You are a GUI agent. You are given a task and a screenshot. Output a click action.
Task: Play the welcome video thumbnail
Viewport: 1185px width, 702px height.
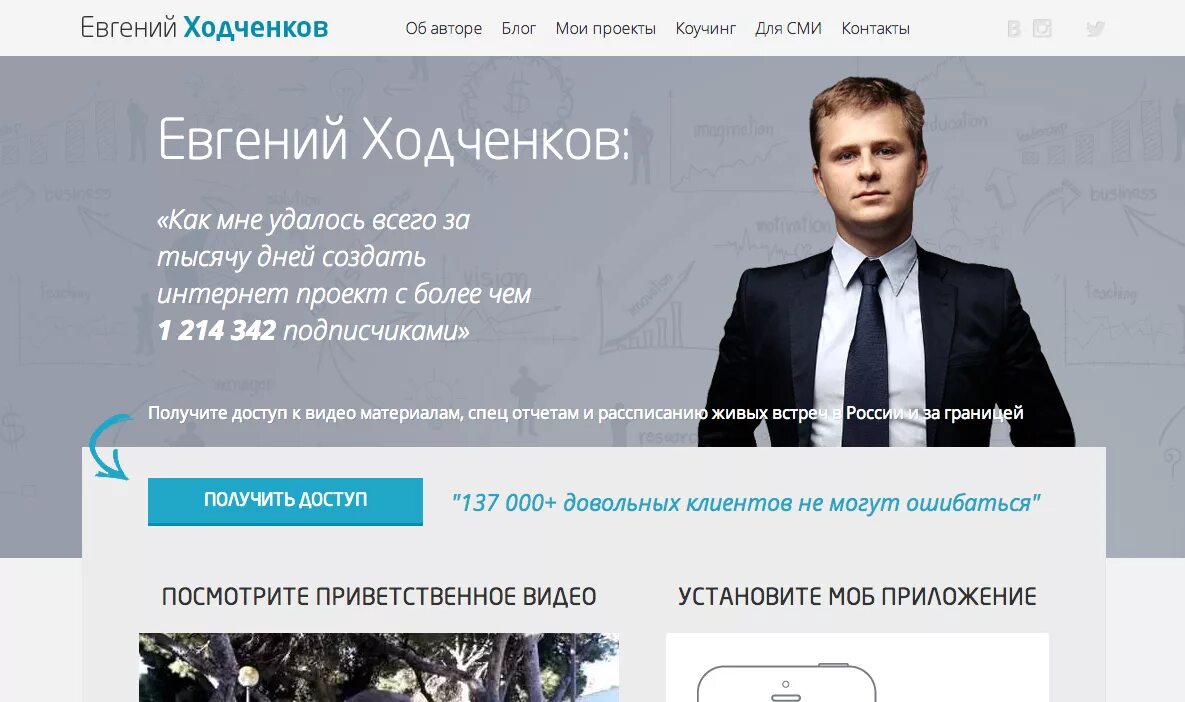(379, 667)
